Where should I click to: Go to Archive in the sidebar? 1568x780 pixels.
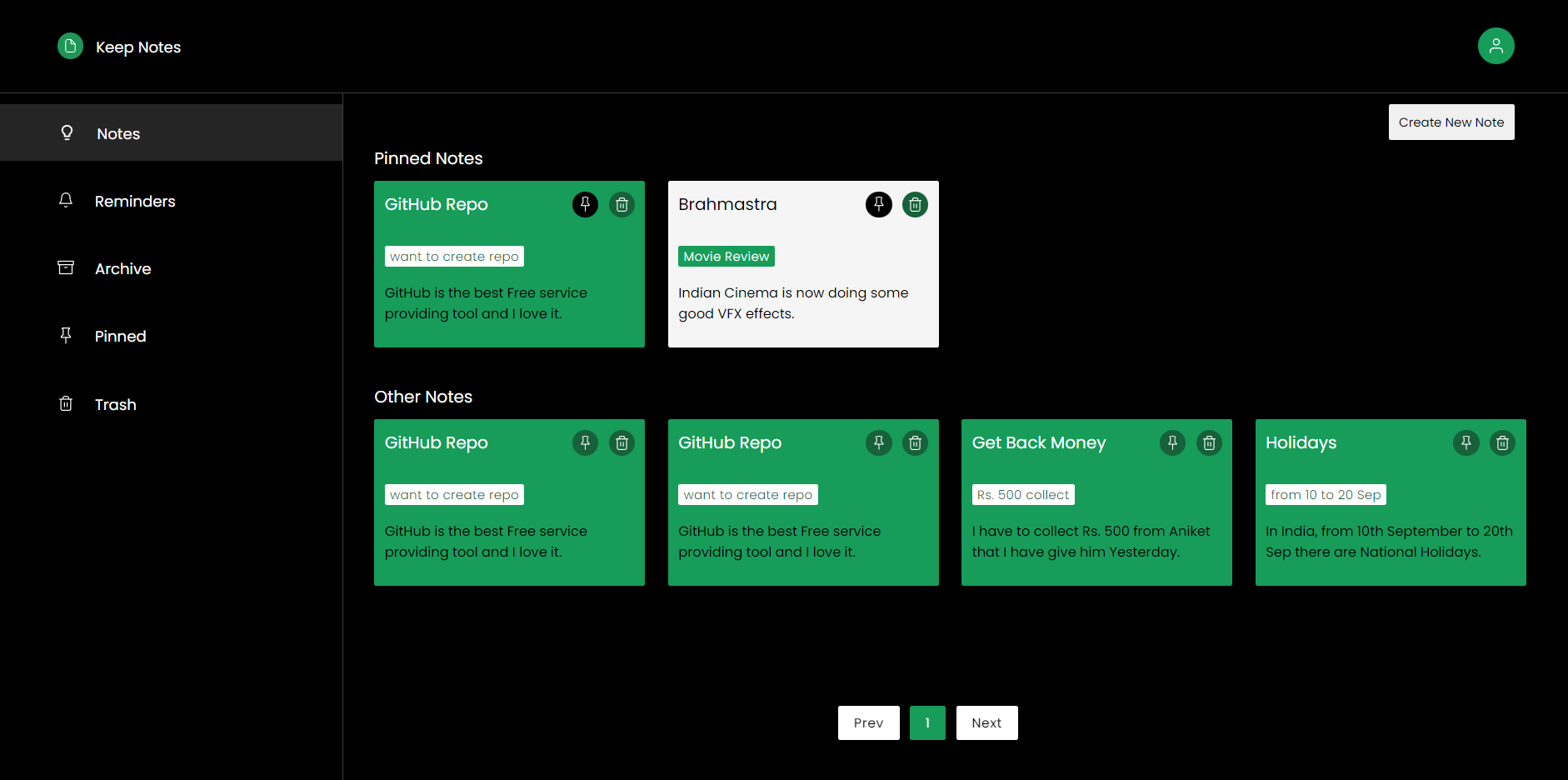coord(171,268)
